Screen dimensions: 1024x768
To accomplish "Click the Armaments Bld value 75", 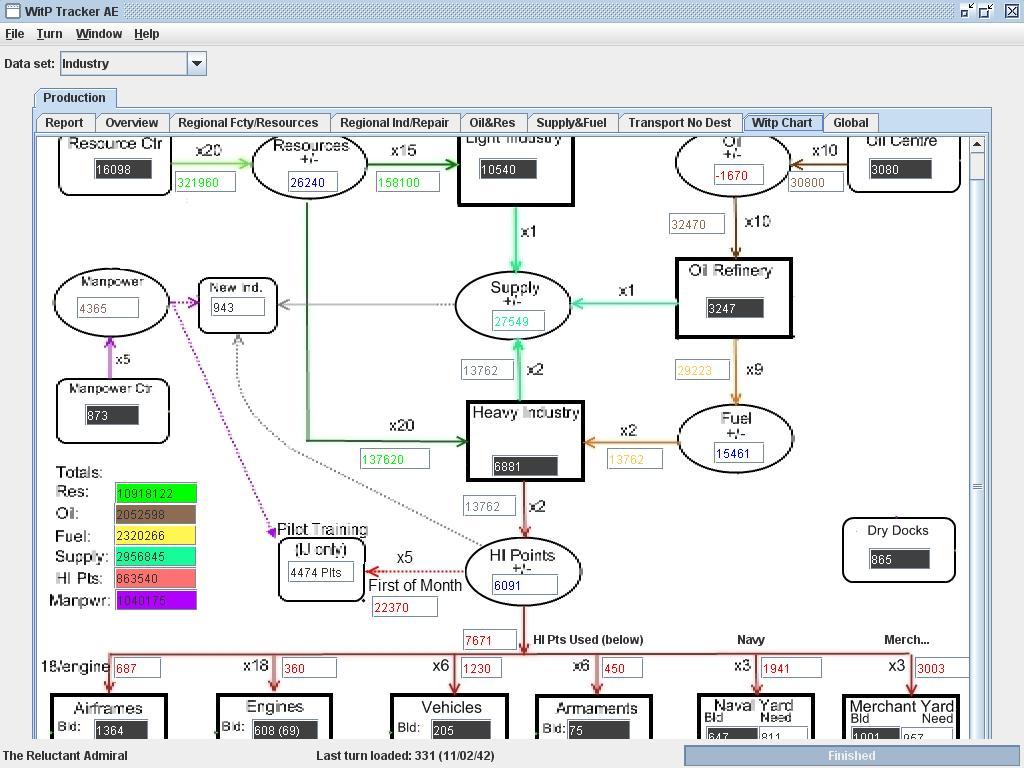I will [x=597, y=729].
